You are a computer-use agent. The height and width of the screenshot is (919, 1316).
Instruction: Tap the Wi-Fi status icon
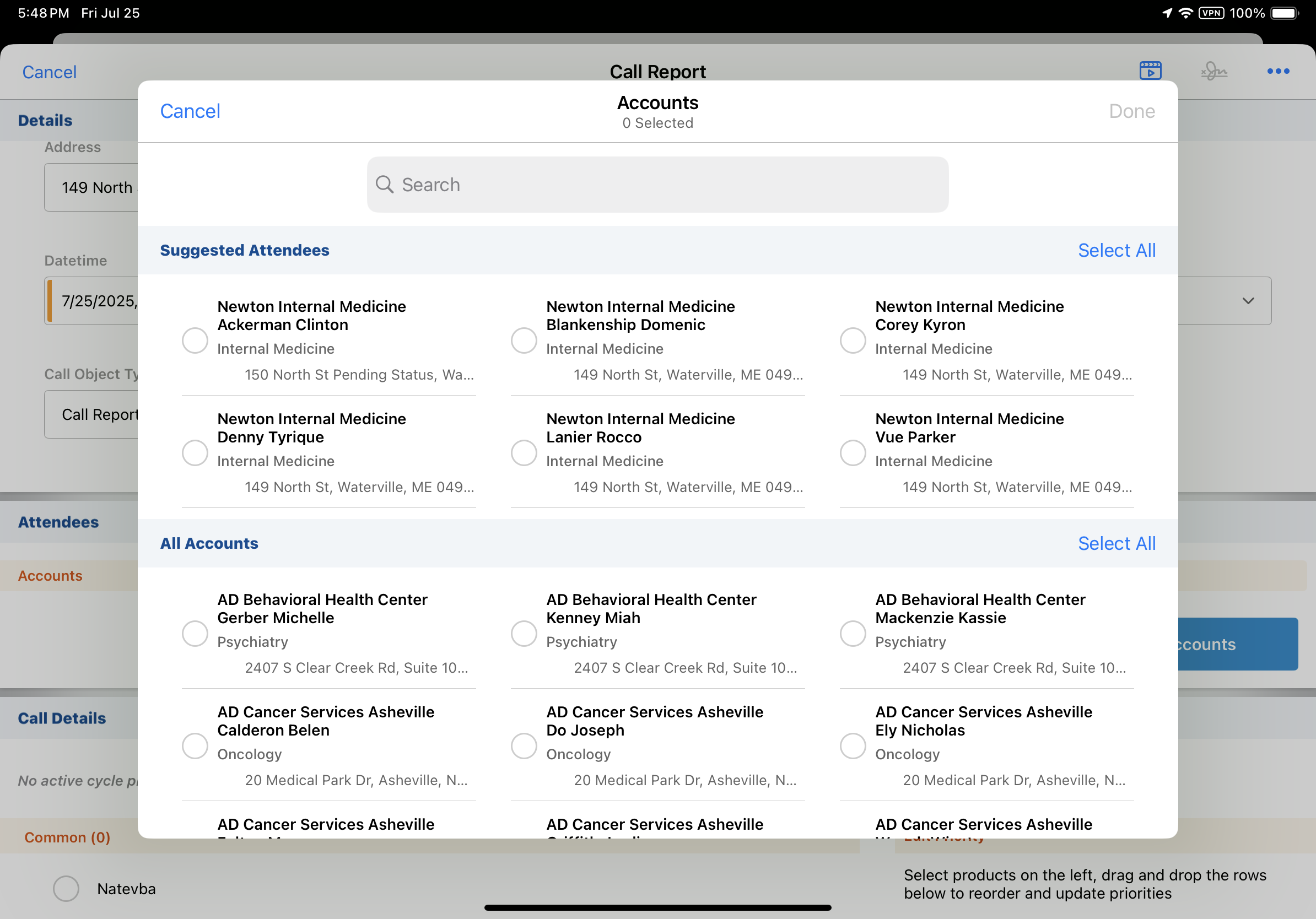[1185, 13]
